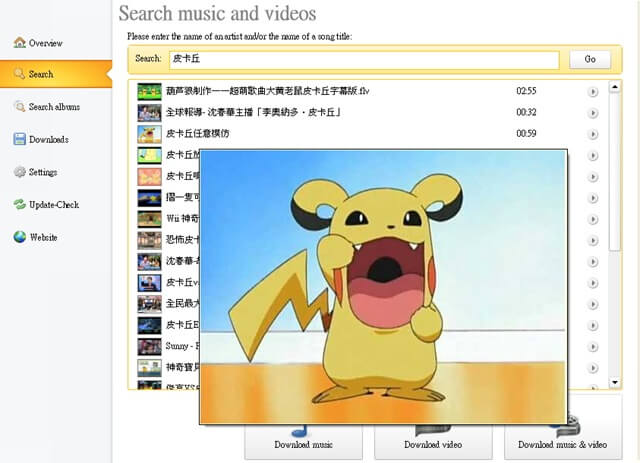
Task: Select the result 全球報導-沈春華主播
Action: (x=253, y=112)
